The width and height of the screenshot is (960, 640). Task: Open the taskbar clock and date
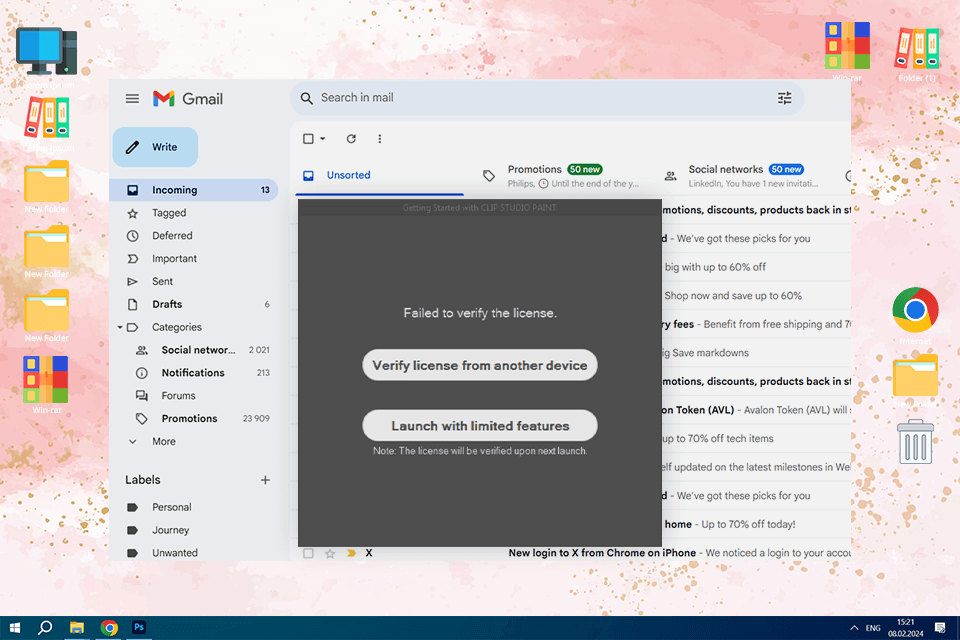pyautogui.click(x=906, y=628)
